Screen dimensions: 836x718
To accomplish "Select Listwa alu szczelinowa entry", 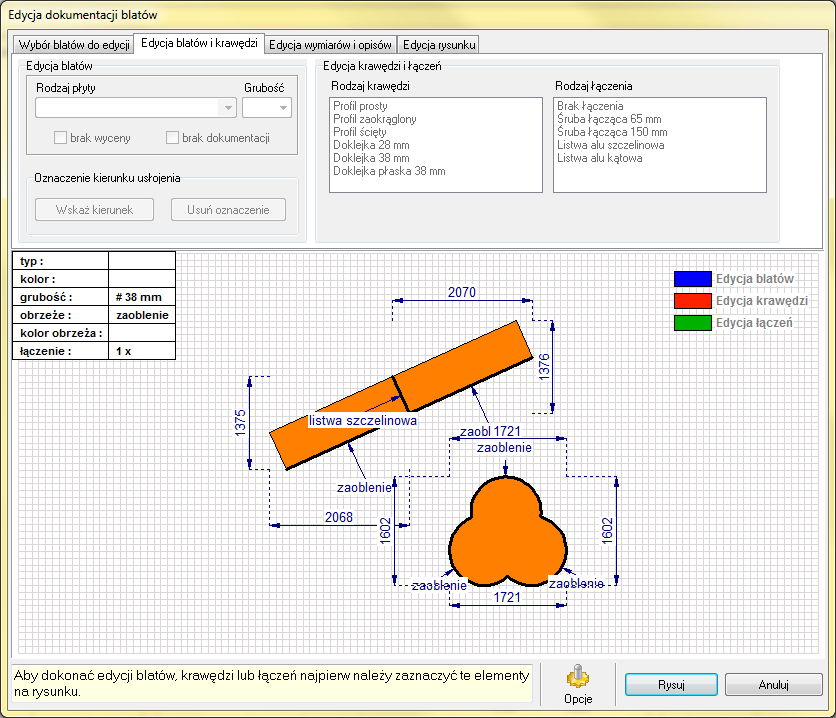I will tap(611, 145).
